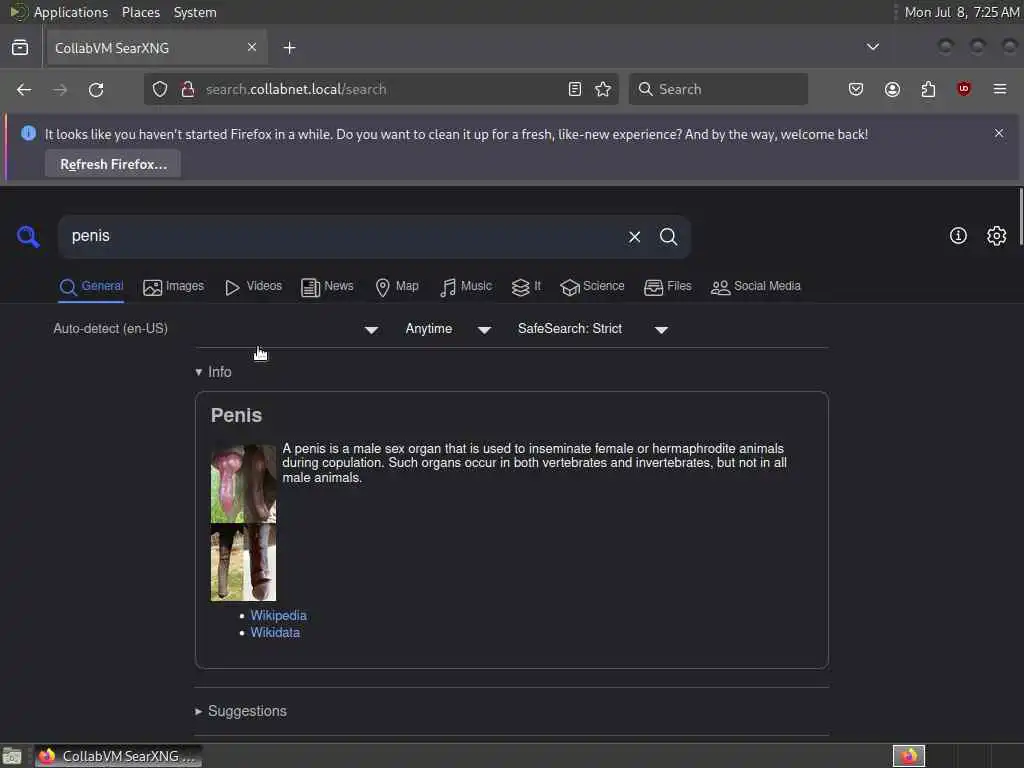
Task: Open the Anytime time range dropdown
Action: [x=448, y=329]
